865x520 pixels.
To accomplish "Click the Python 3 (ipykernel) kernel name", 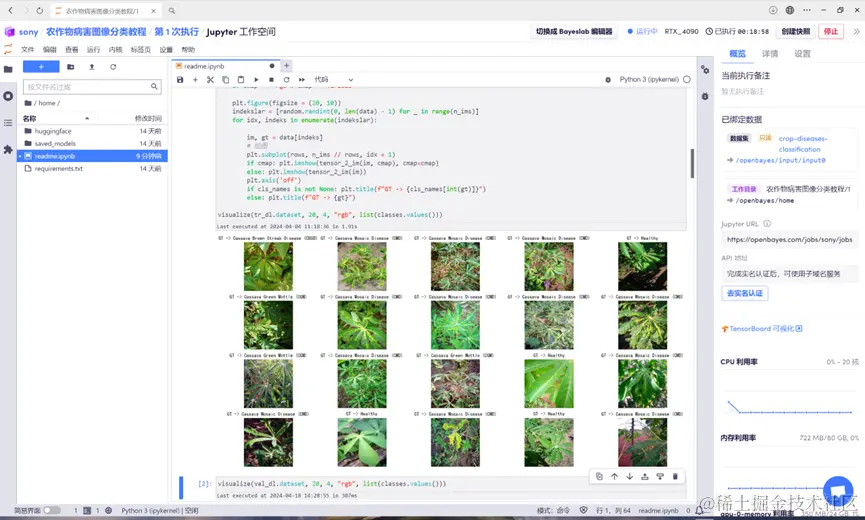I will click(649, 79).
